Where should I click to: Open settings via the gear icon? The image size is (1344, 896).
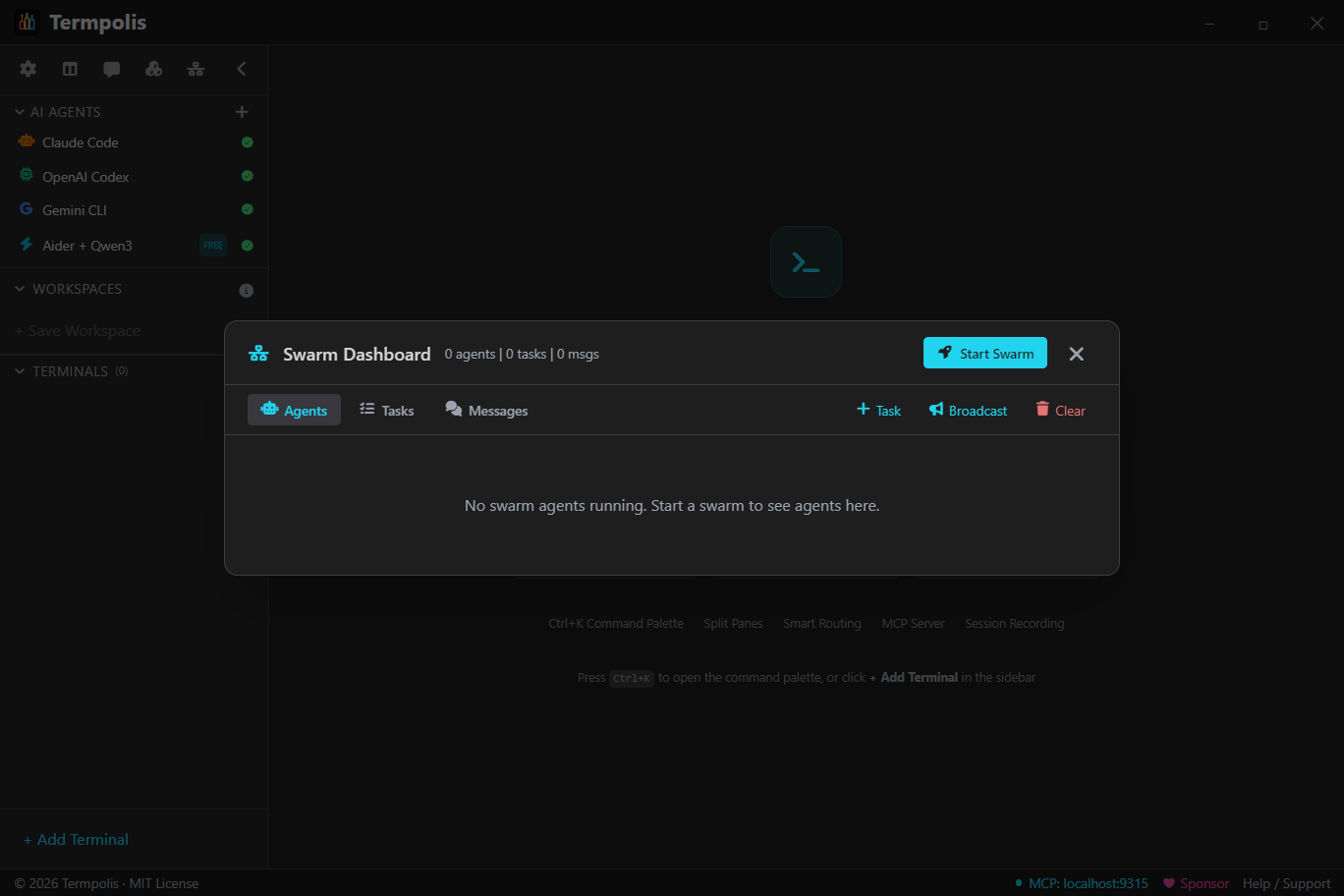pyautogui.click(x=28, y=69)
